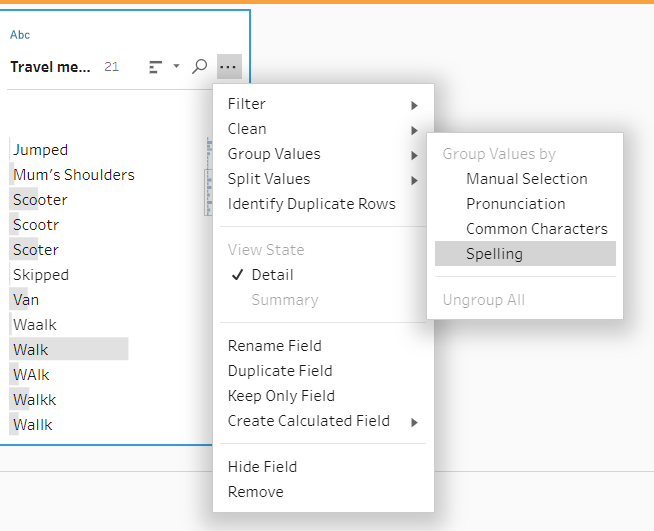Screen dimensions: 654x531
Task: Click the Abc data type icon
Action: [x=20, y=35]
